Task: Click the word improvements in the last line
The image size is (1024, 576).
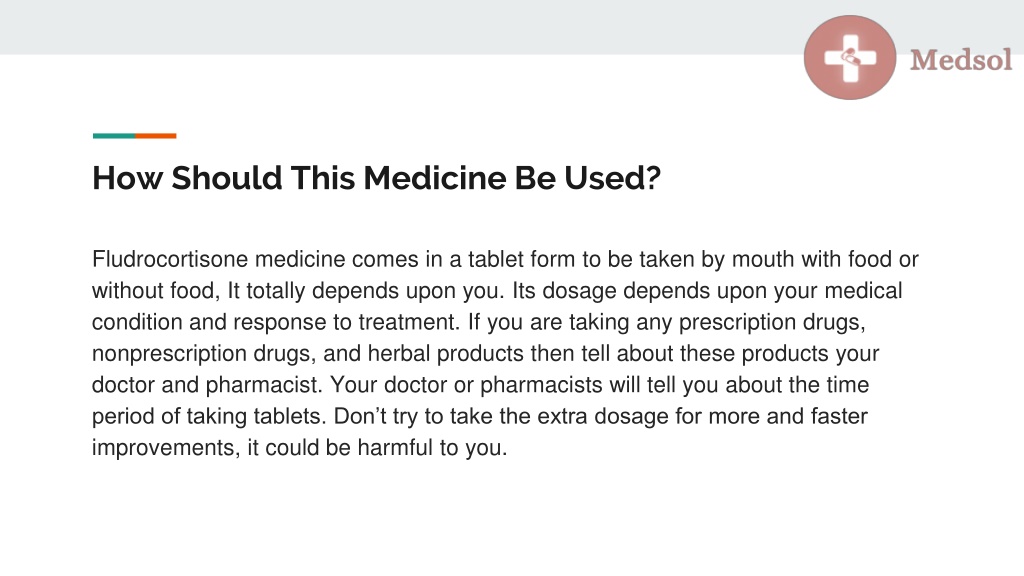Action: 166,447
